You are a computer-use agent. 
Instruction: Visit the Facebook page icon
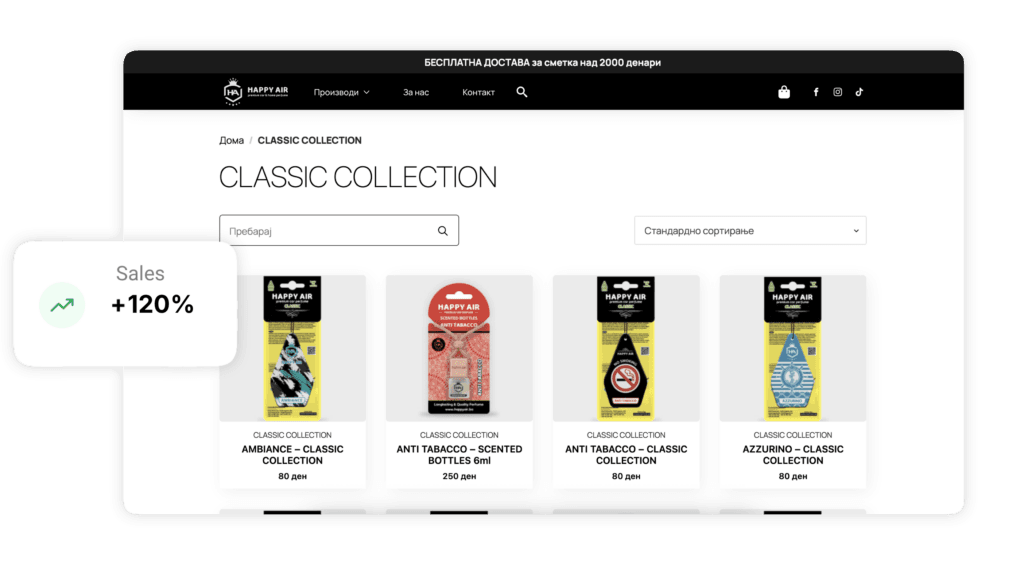coord(816,92)
